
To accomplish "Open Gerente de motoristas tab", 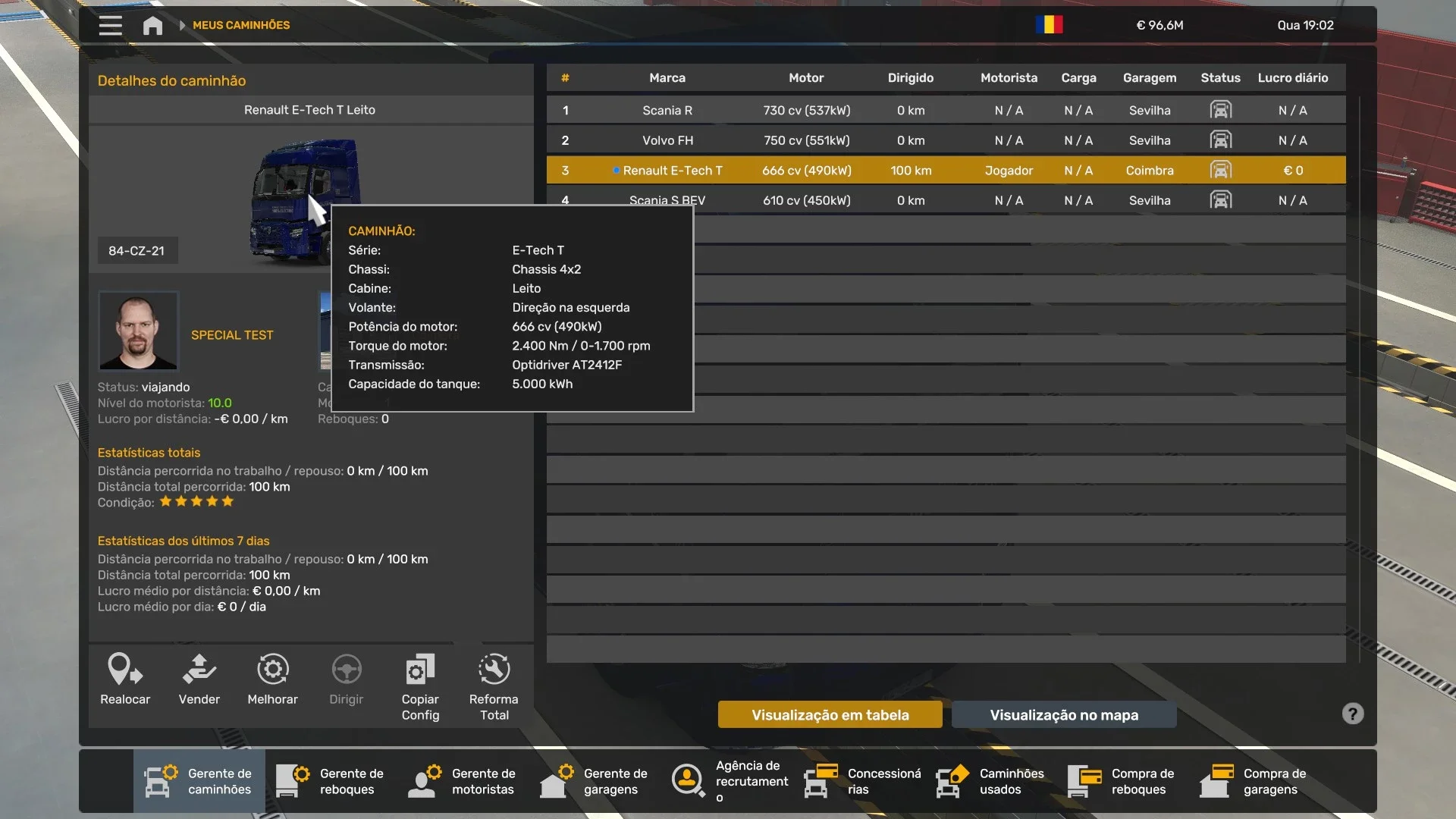I will pos(463,781).
